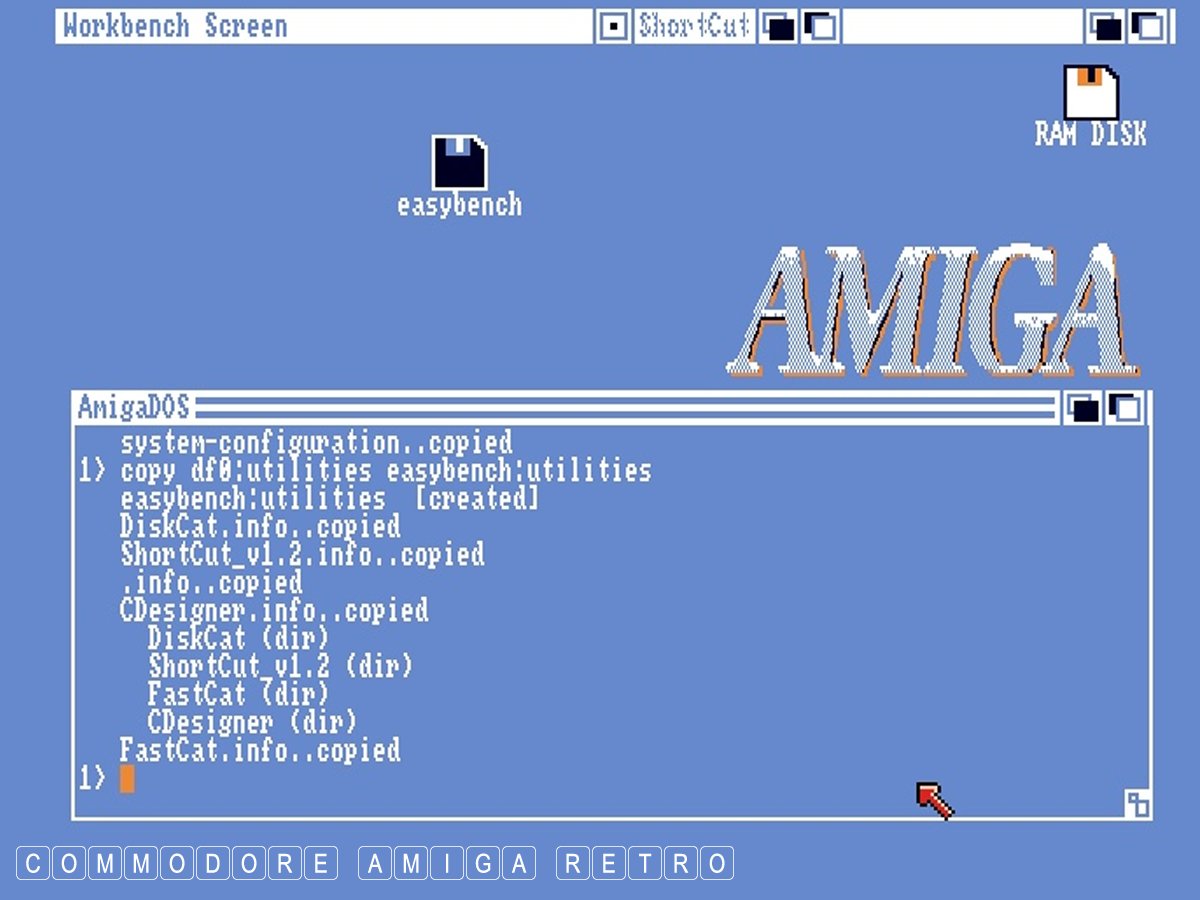
Task: Click the AmigaDOS window title label
Action: [x=133, y=408]
